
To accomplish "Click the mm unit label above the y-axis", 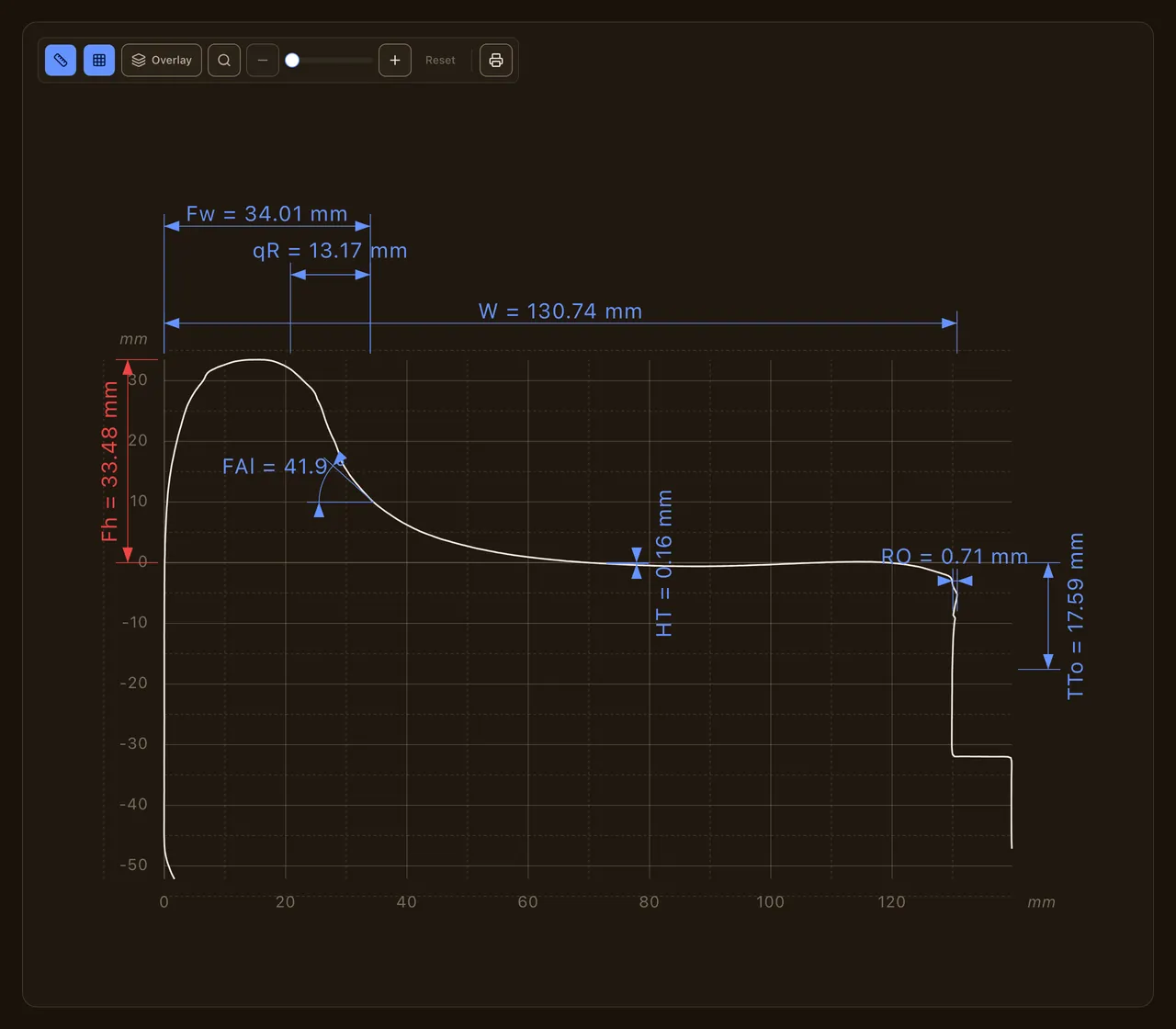I will (133, 339).
